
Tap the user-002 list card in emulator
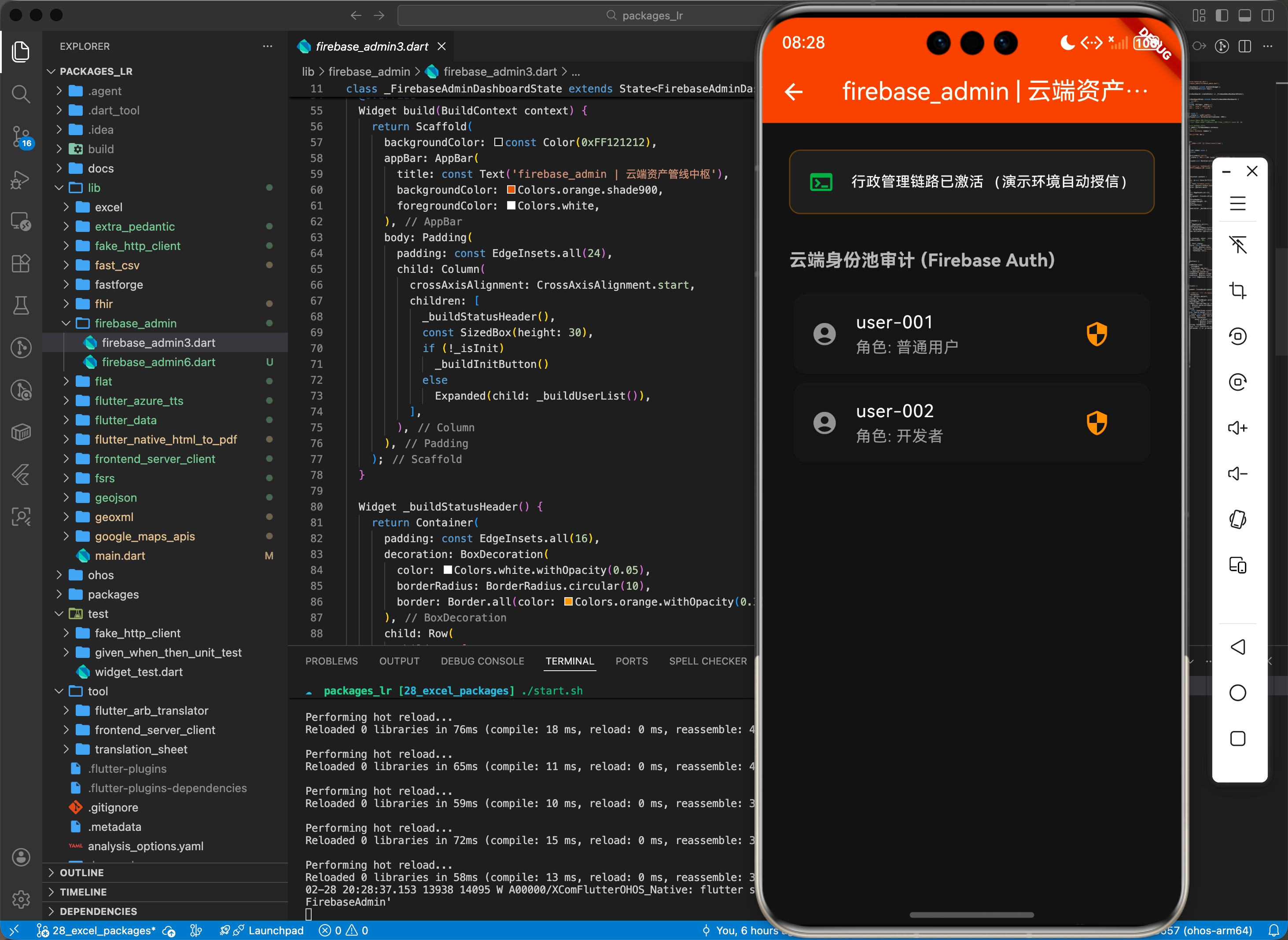point(971,423)
